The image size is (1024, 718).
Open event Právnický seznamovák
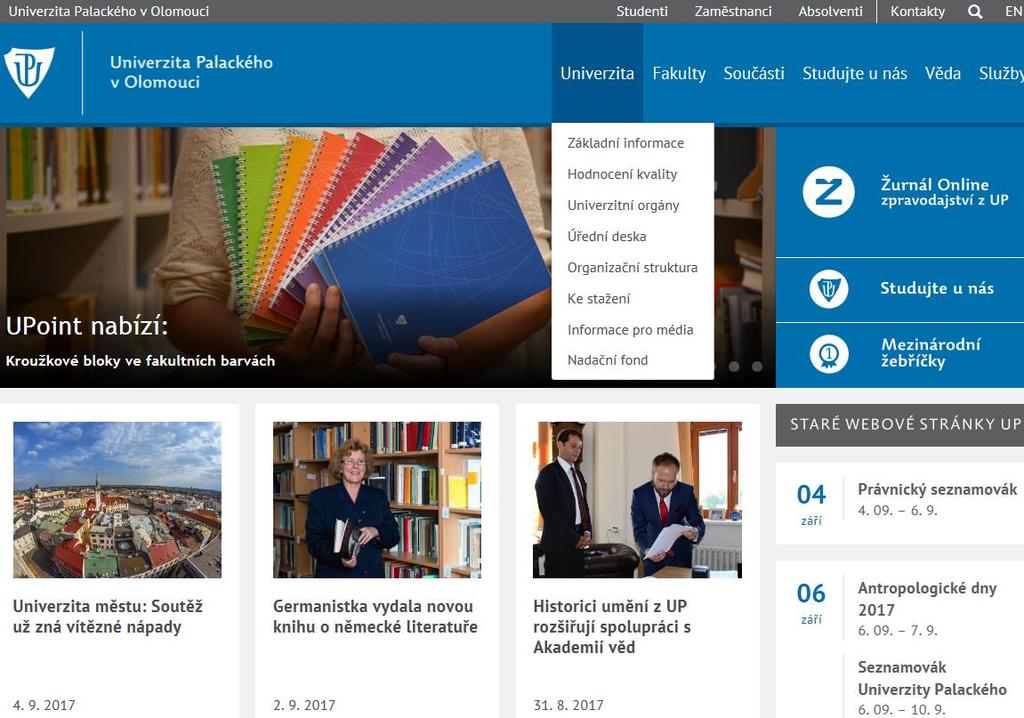point(937,489)
